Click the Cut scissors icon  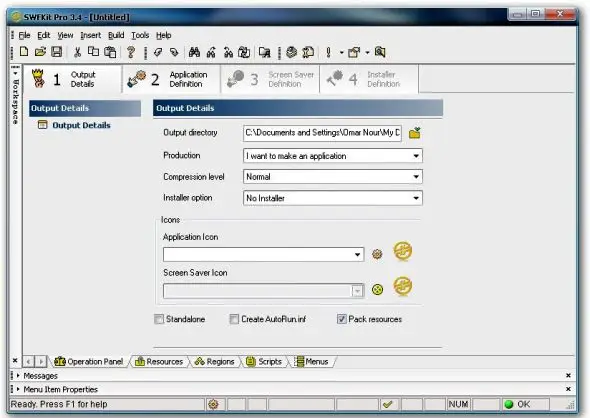tap(78, 52)
